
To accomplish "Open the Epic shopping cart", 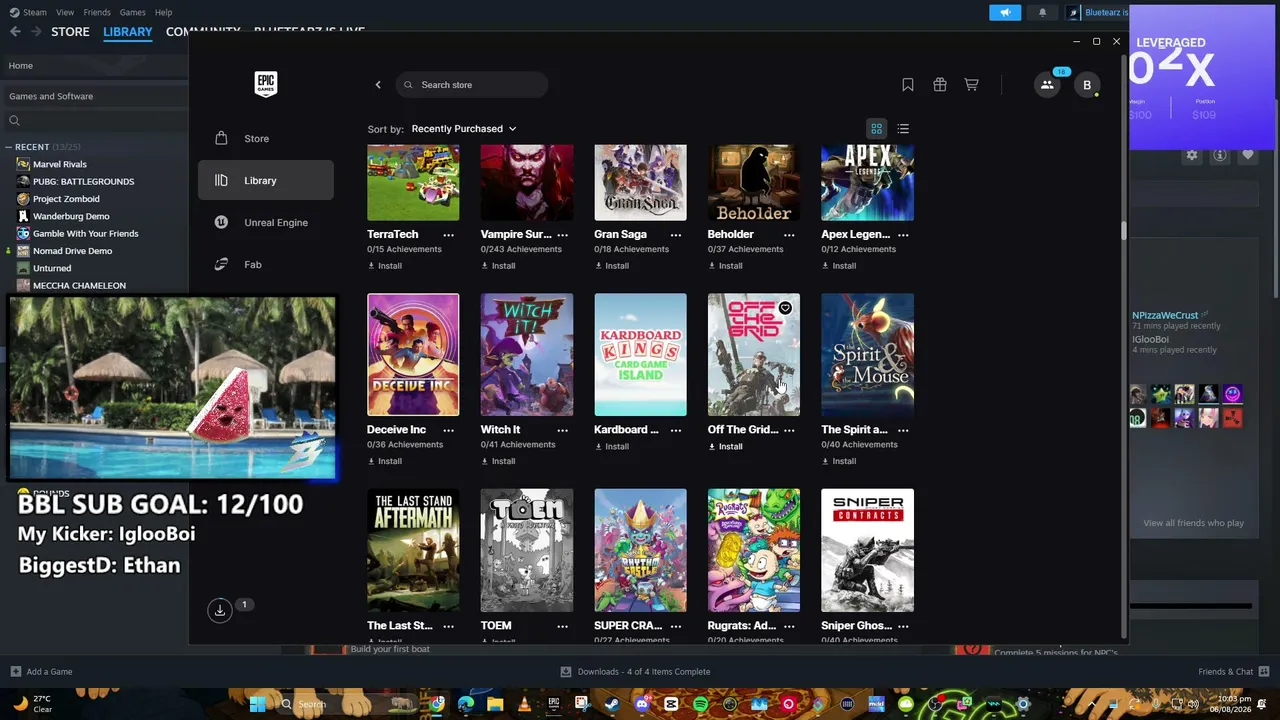I will click(971, 85).
